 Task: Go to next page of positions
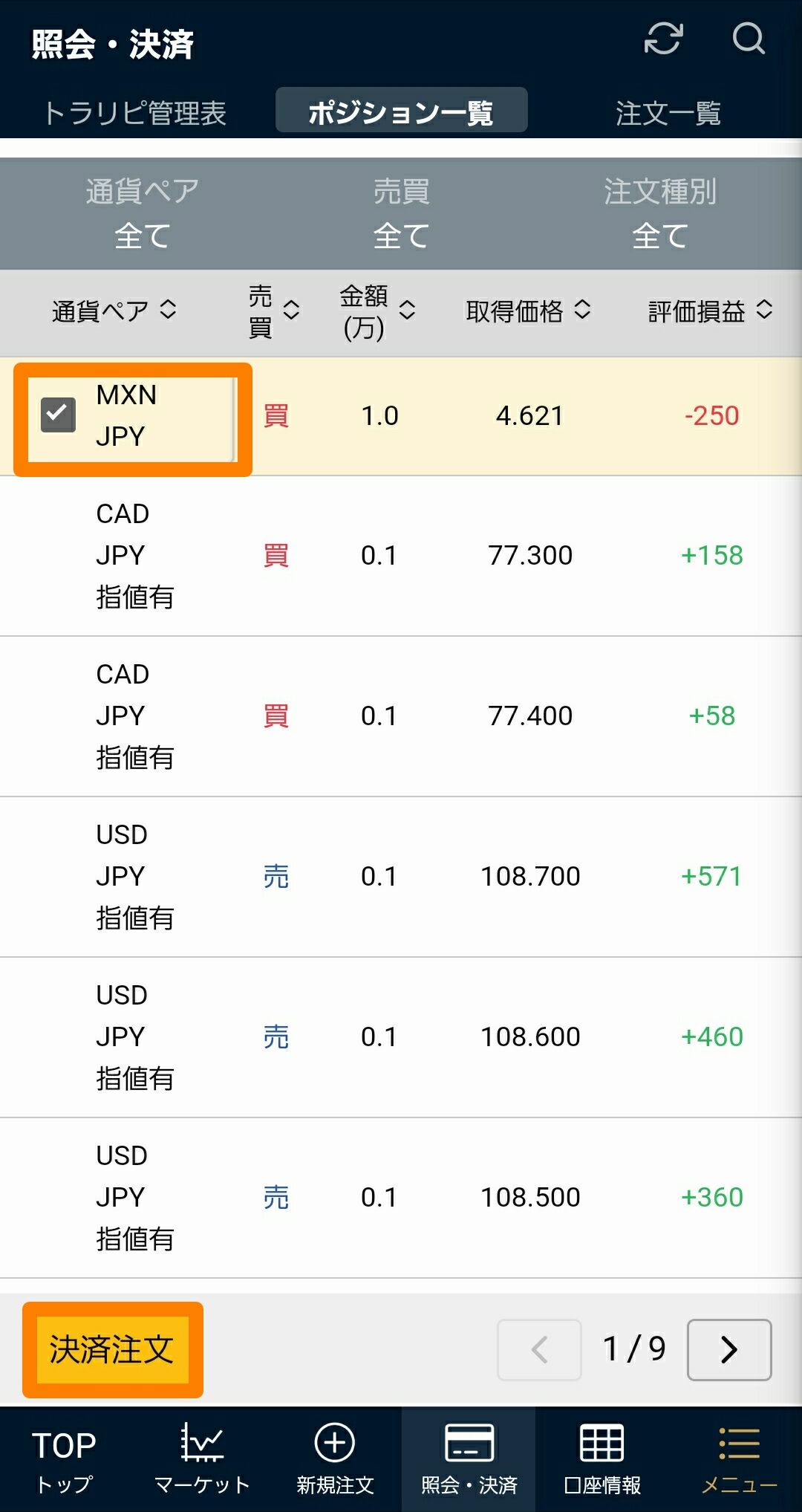click(x=729, y=1350)
